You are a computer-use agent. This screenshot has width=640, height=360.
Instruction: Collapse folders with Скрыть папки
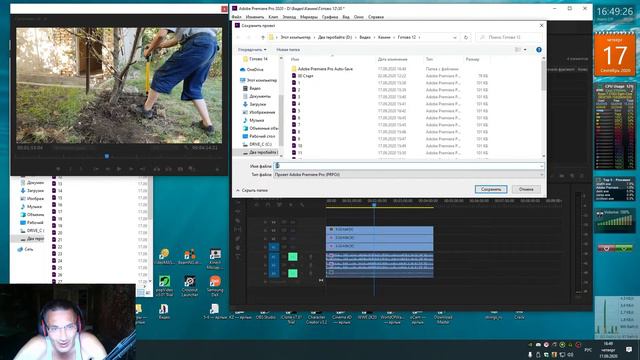[252, 190]
